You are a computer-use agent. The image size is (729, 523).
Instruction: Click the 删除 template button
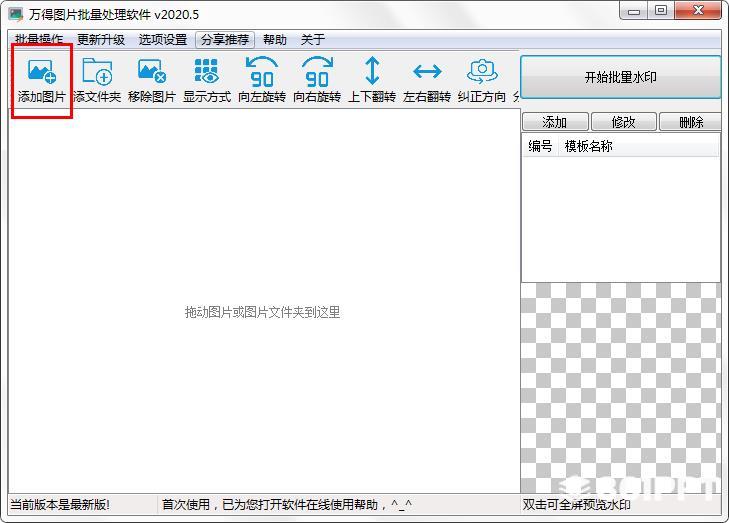coord(691,122)
